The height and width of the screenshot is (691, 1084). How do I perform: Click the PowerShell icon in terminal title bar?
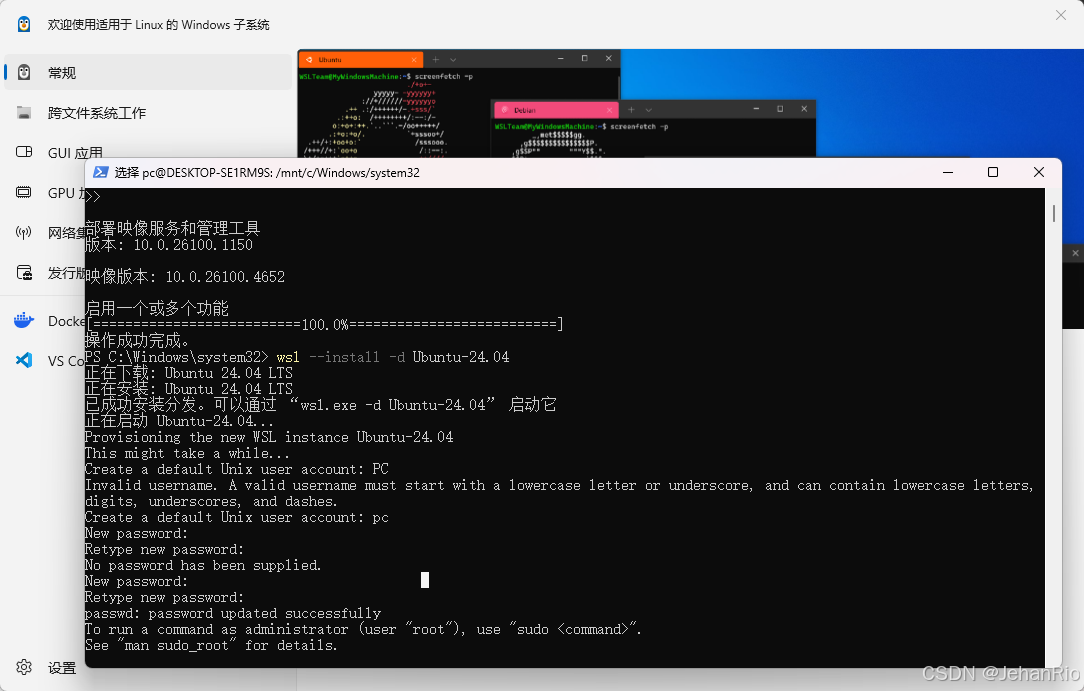click(101, 172)
